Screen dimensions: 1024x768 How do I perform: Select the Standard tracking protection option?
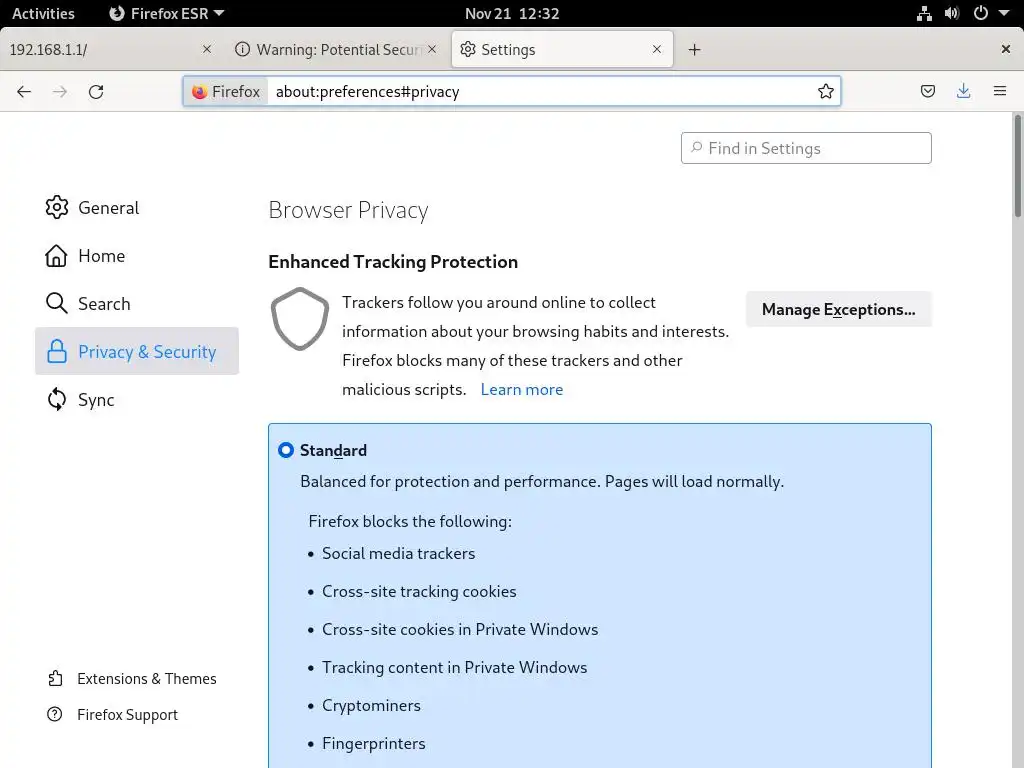pyautogui.click(x=286, y=450)
